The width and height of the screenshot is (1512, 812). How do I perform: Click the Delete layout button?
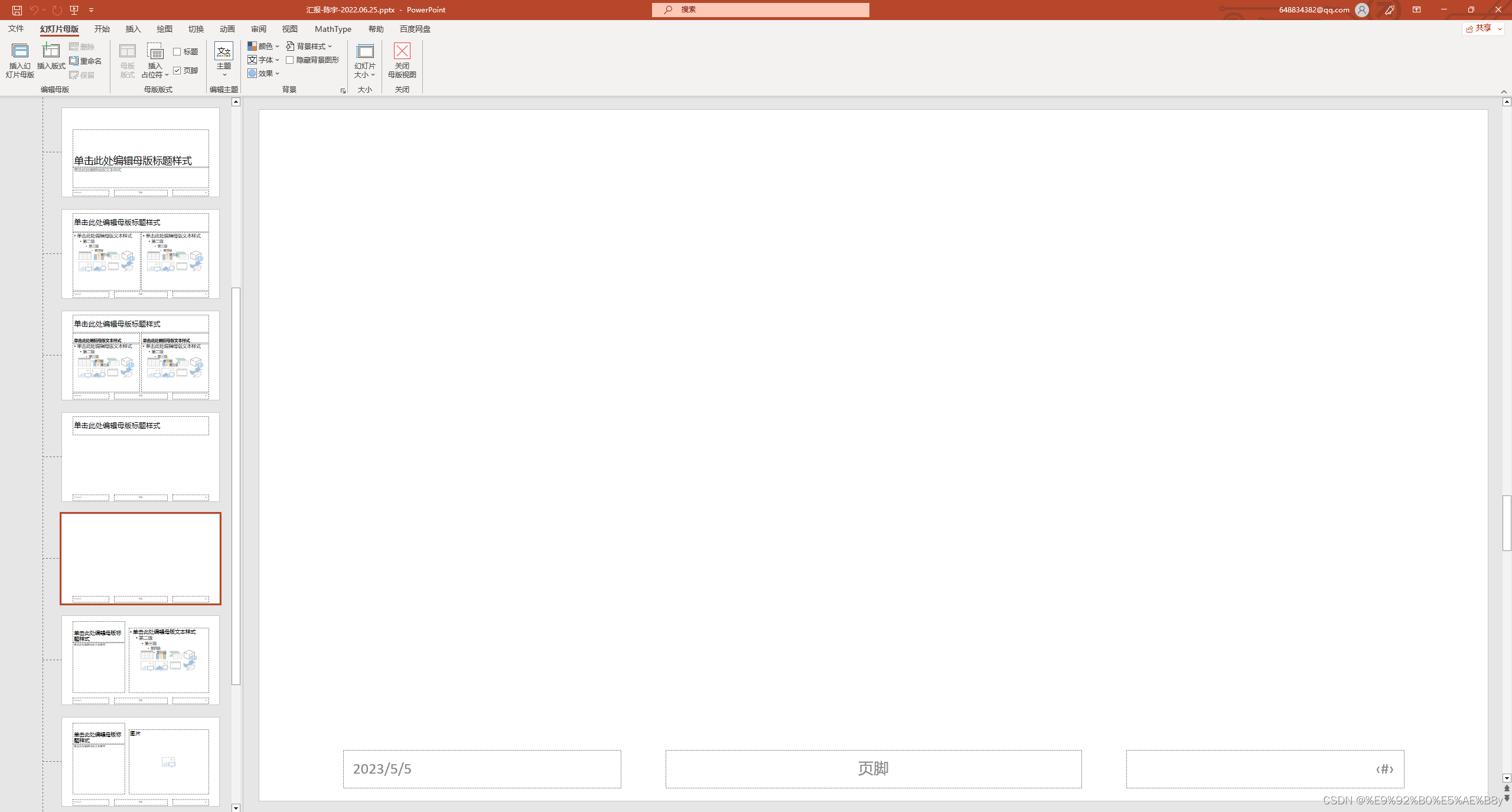click(82, 47)
